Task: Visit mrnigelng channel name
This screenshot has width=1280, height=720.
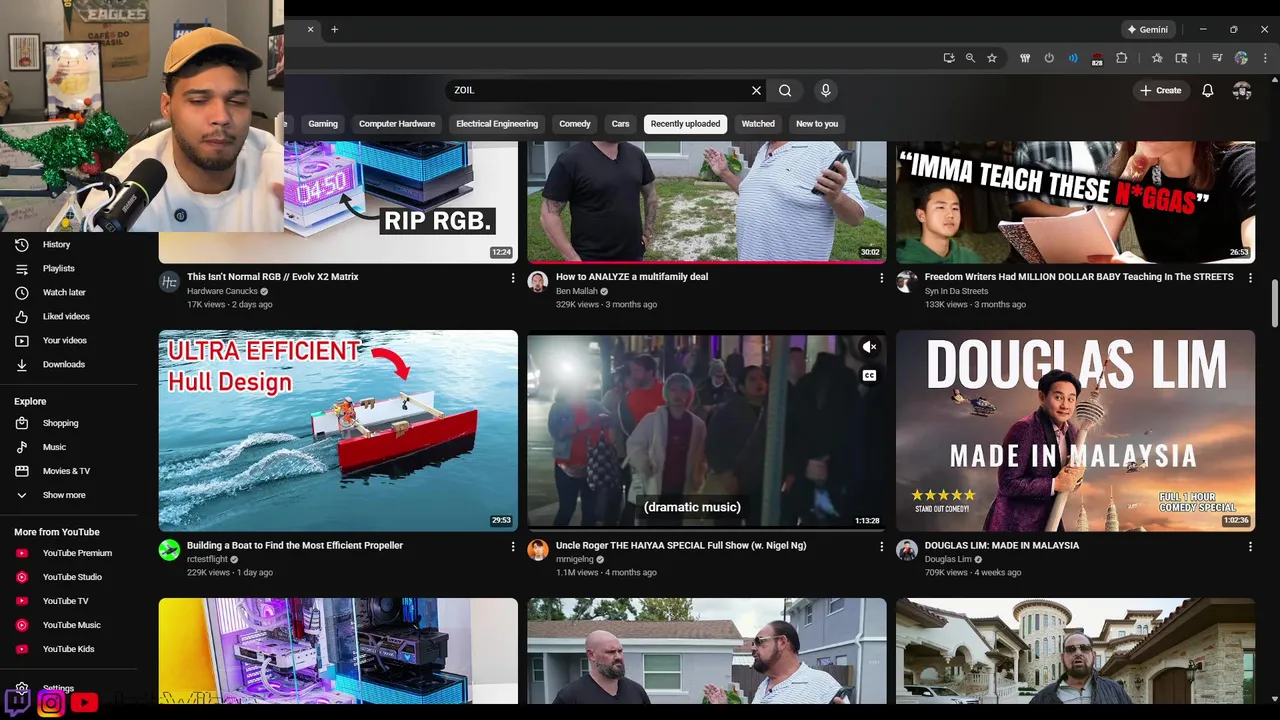Action: click(x=577, y=560)
